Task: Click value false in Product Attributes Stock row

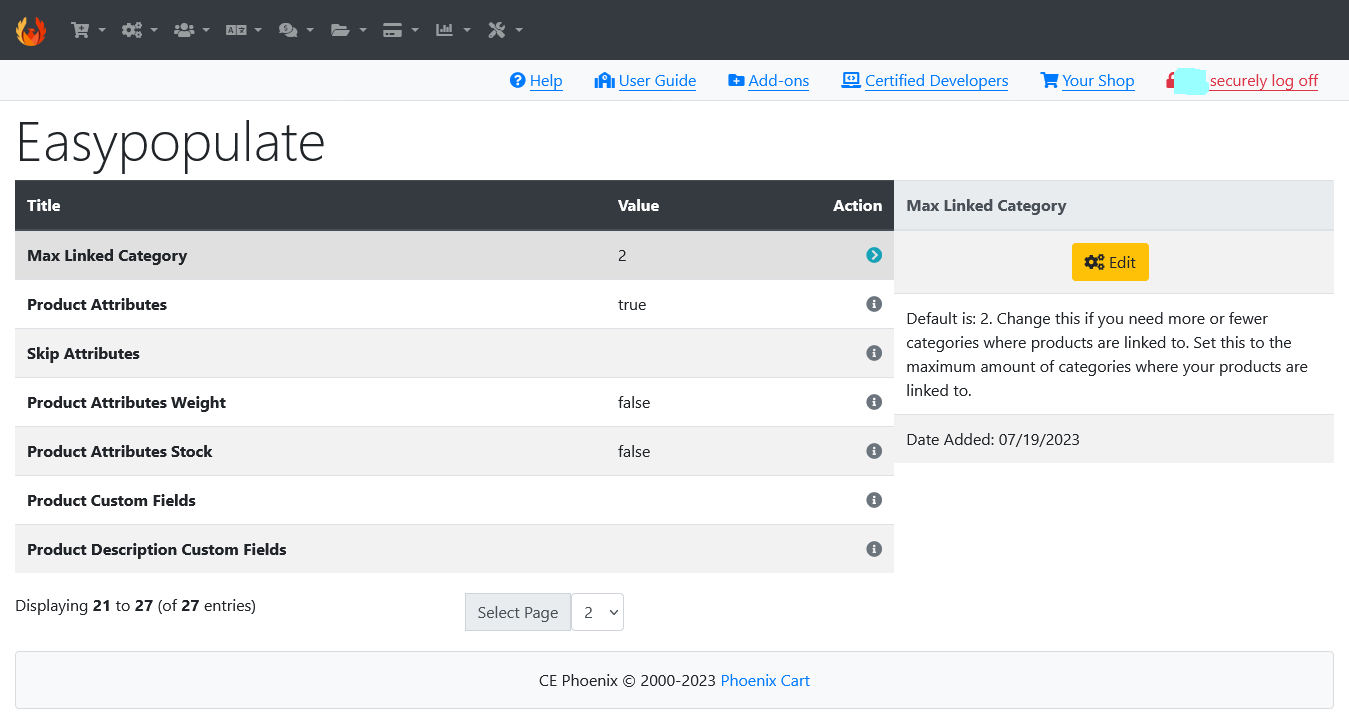Action: [x=634, y=451]
